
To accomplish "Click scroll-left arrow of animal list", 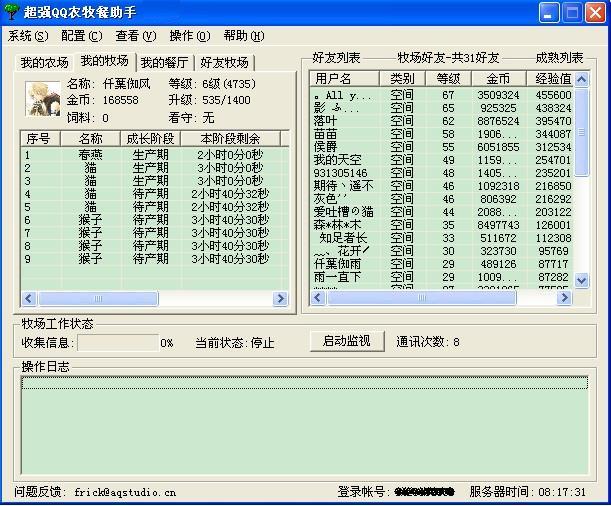I will (x=29, y=299).
